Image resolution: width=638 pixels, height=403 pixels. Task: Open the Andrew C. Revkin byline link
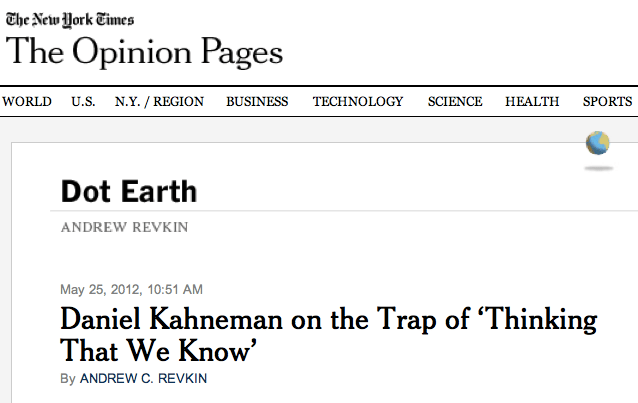click(x=145, y=379)
